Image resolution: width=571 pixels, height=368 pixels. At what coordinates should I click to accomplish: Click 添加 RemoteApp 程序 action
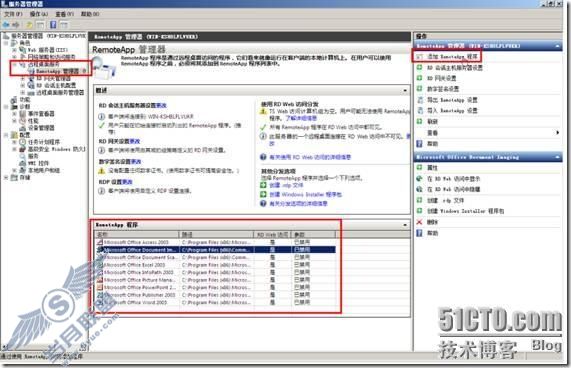tap(452, 56)
